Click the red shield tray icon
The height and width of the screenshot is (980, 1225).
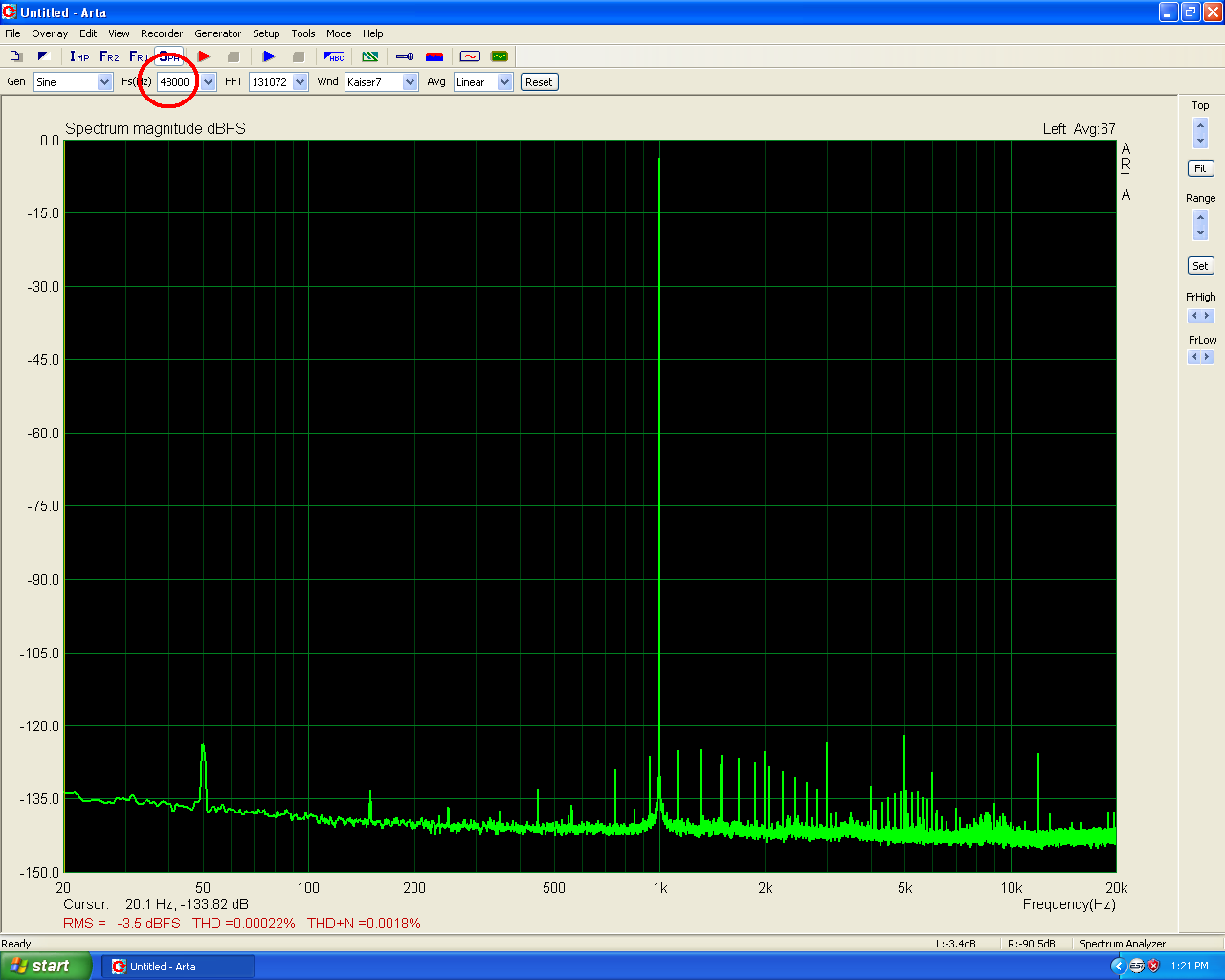coord(1154,967)
